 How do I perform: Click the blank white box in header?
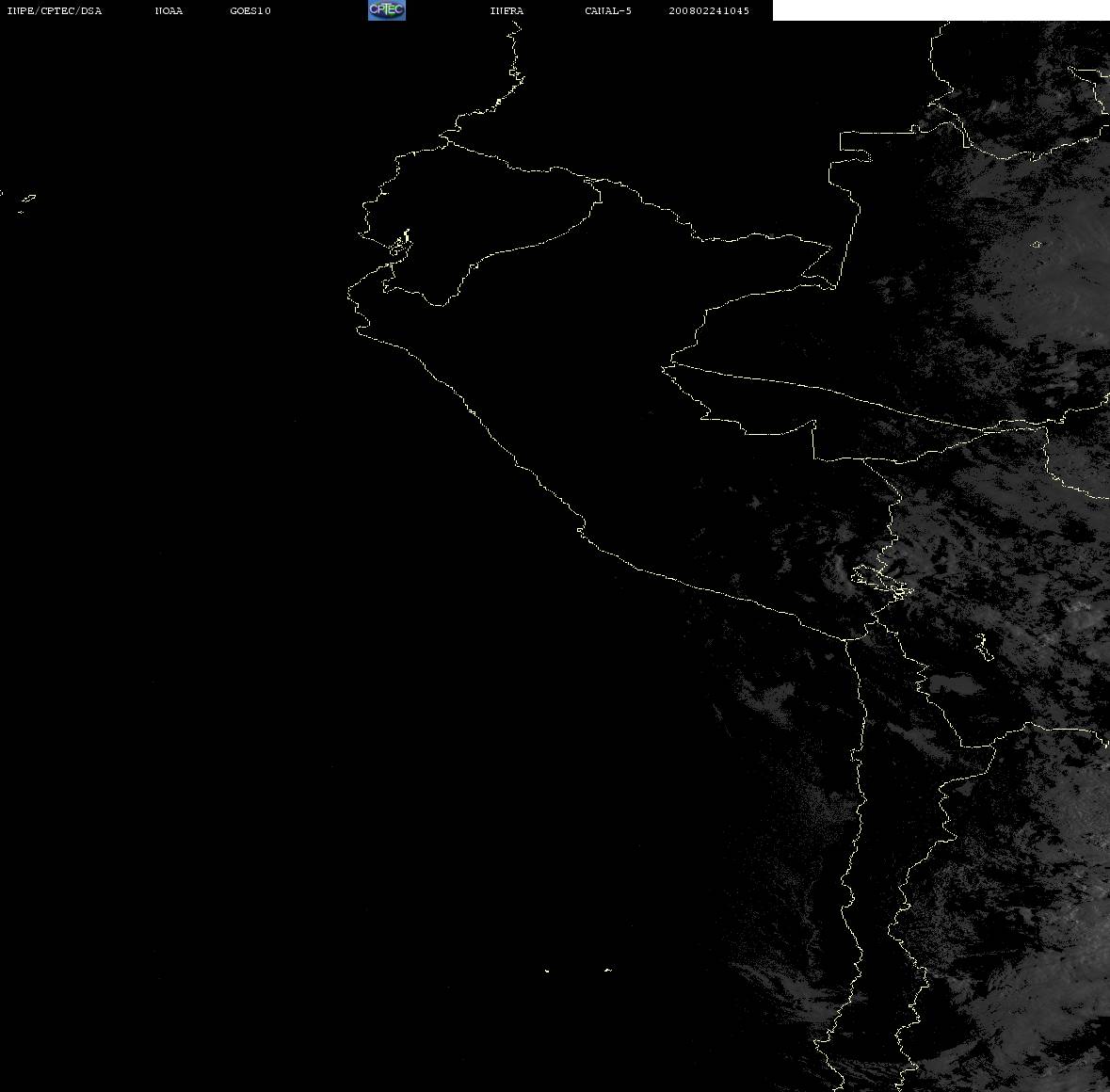[941, 10]
